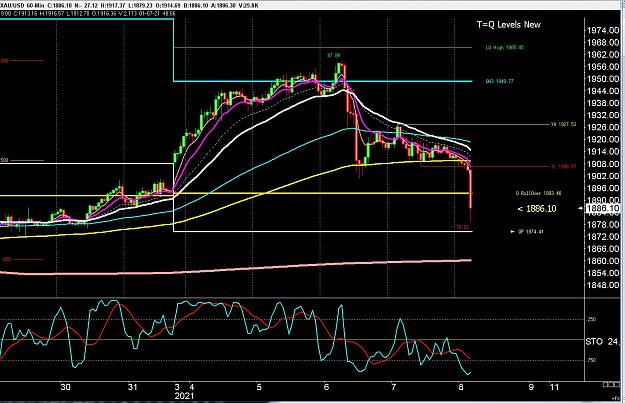Click date 6 on the time axis
Image resolution: width=625 pixels, height=403 pixels.
coord(326,387)
